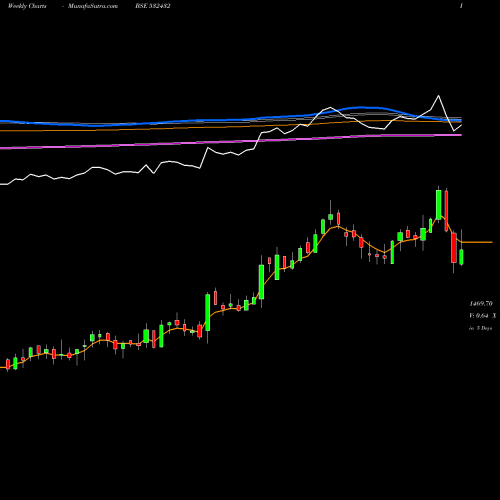Click the 'BSE 532432' symbol text
The image size is (500, 500).
pyautogui.click(x=153, y=6)
